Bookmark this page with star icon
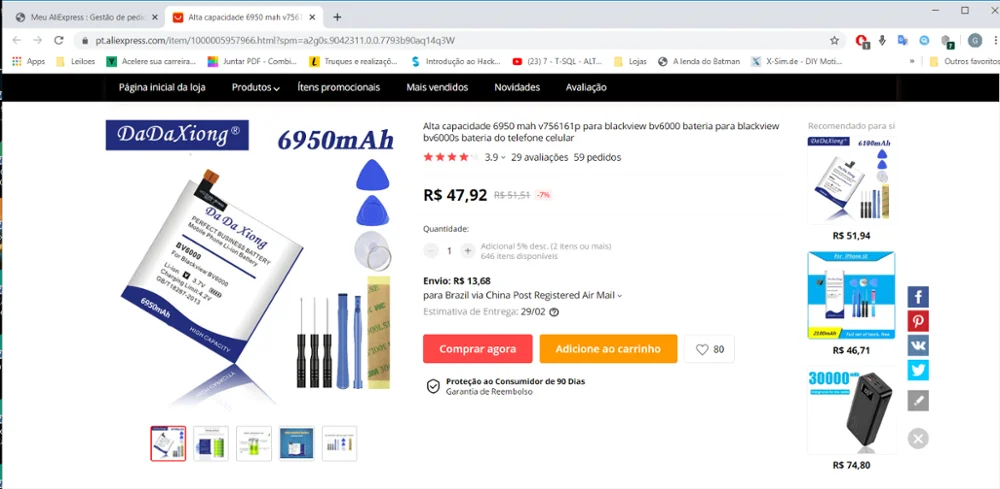 pos(834,40)
